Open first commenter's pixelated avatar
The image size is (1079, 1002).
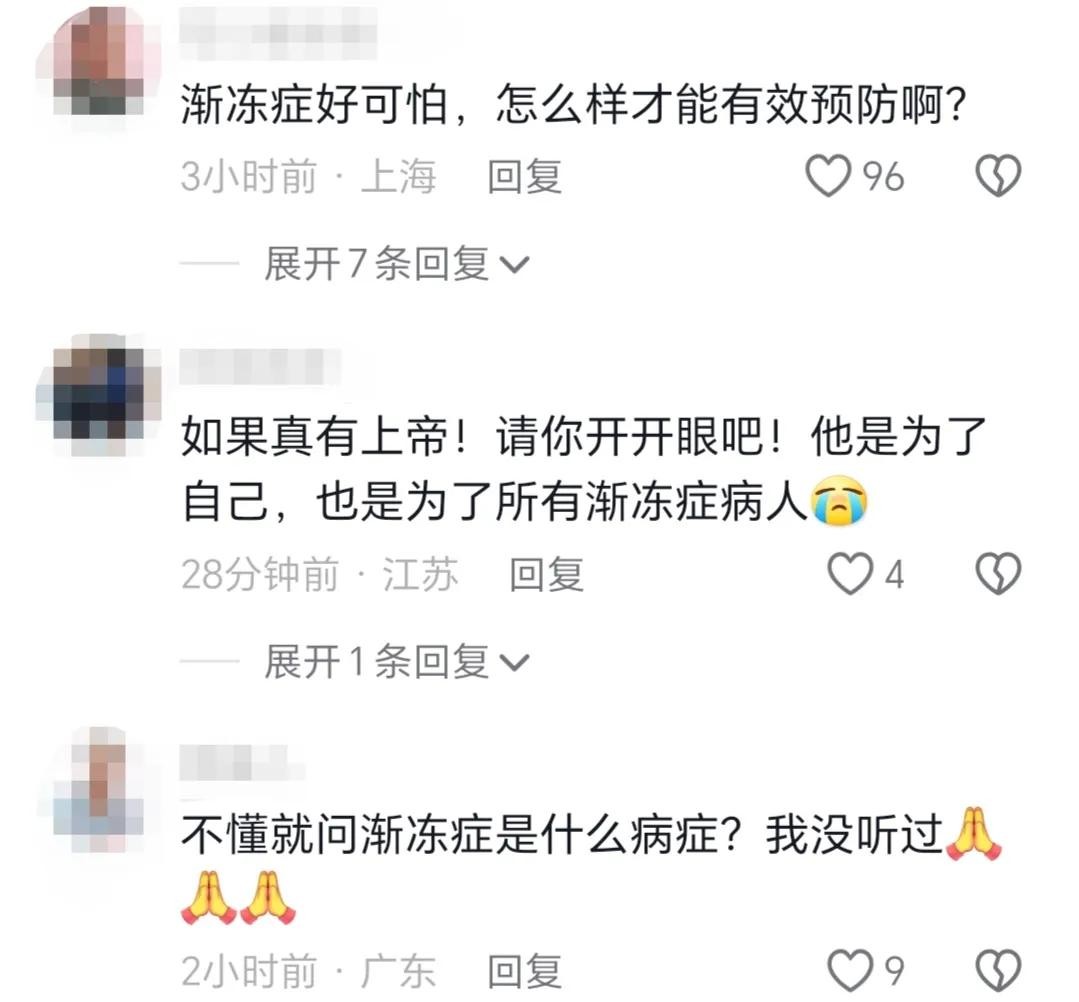click(99, 61)
